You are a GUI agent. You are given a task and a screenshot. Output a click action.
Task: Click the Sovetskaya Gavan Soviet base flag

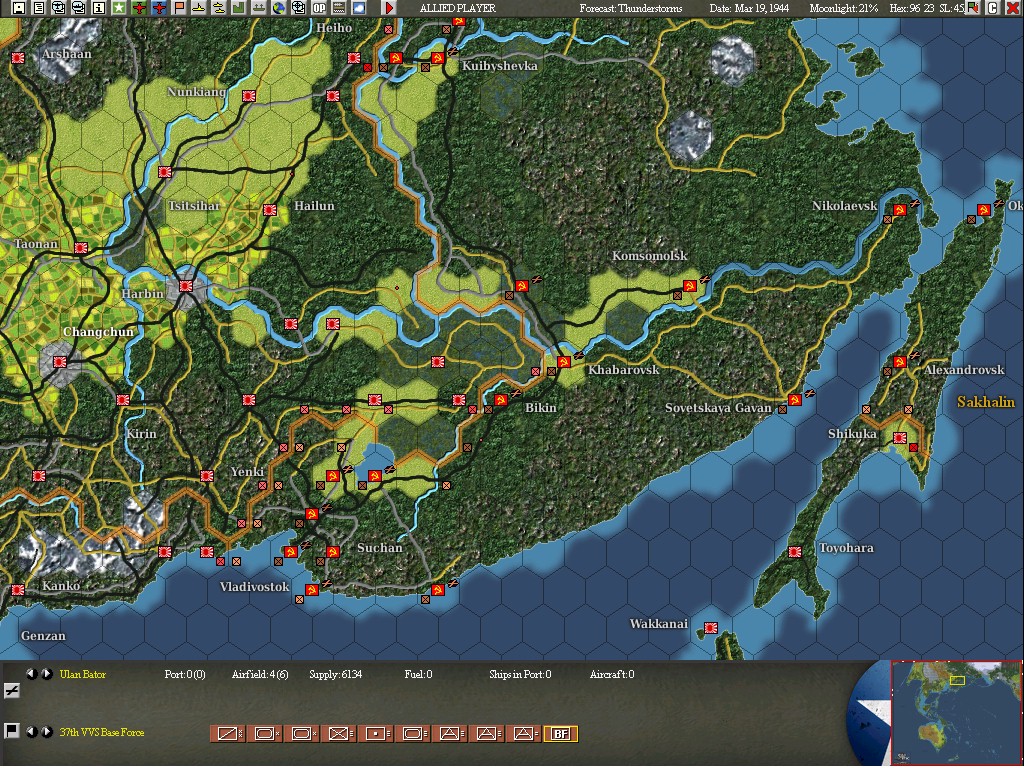(x=794, y=400)
